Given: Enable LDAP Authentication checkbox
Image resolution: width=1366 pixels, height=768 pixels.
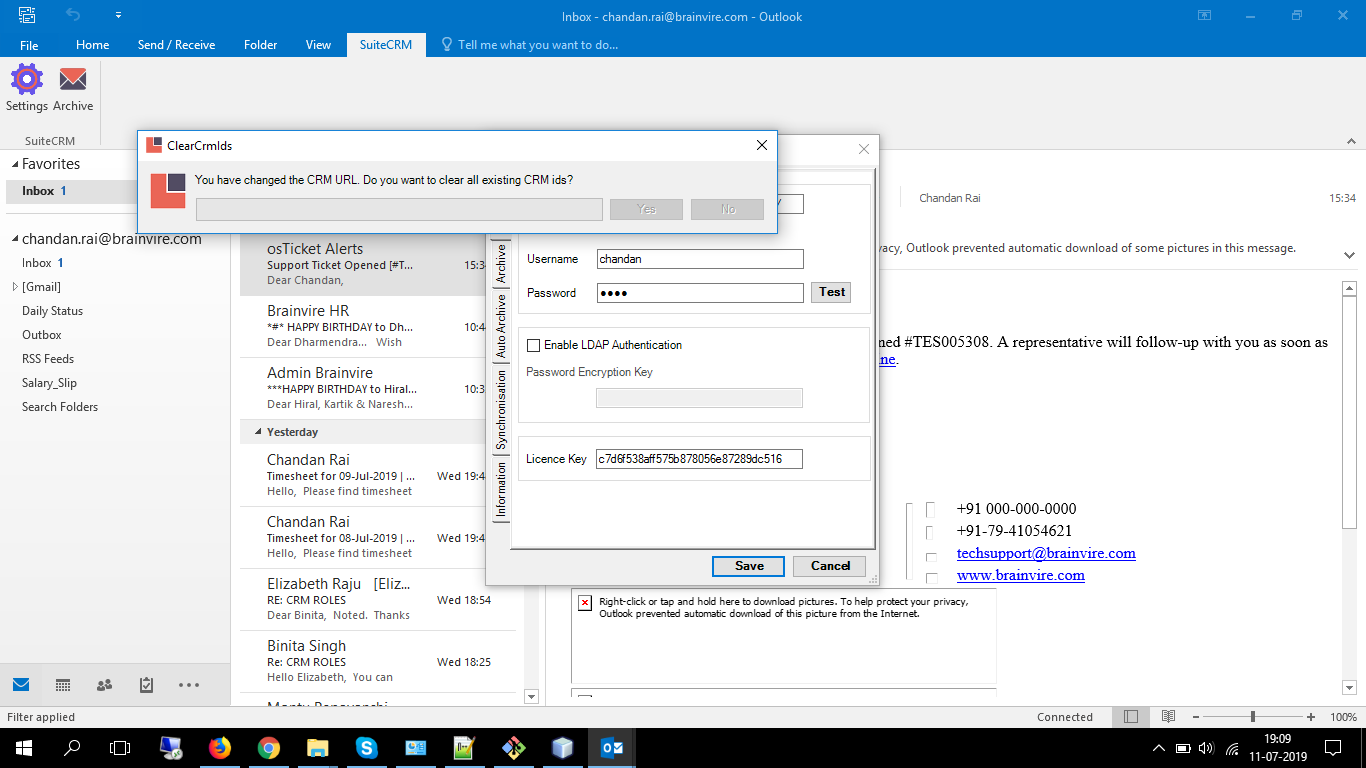Looking at the screenshot, I should [533, 345].
